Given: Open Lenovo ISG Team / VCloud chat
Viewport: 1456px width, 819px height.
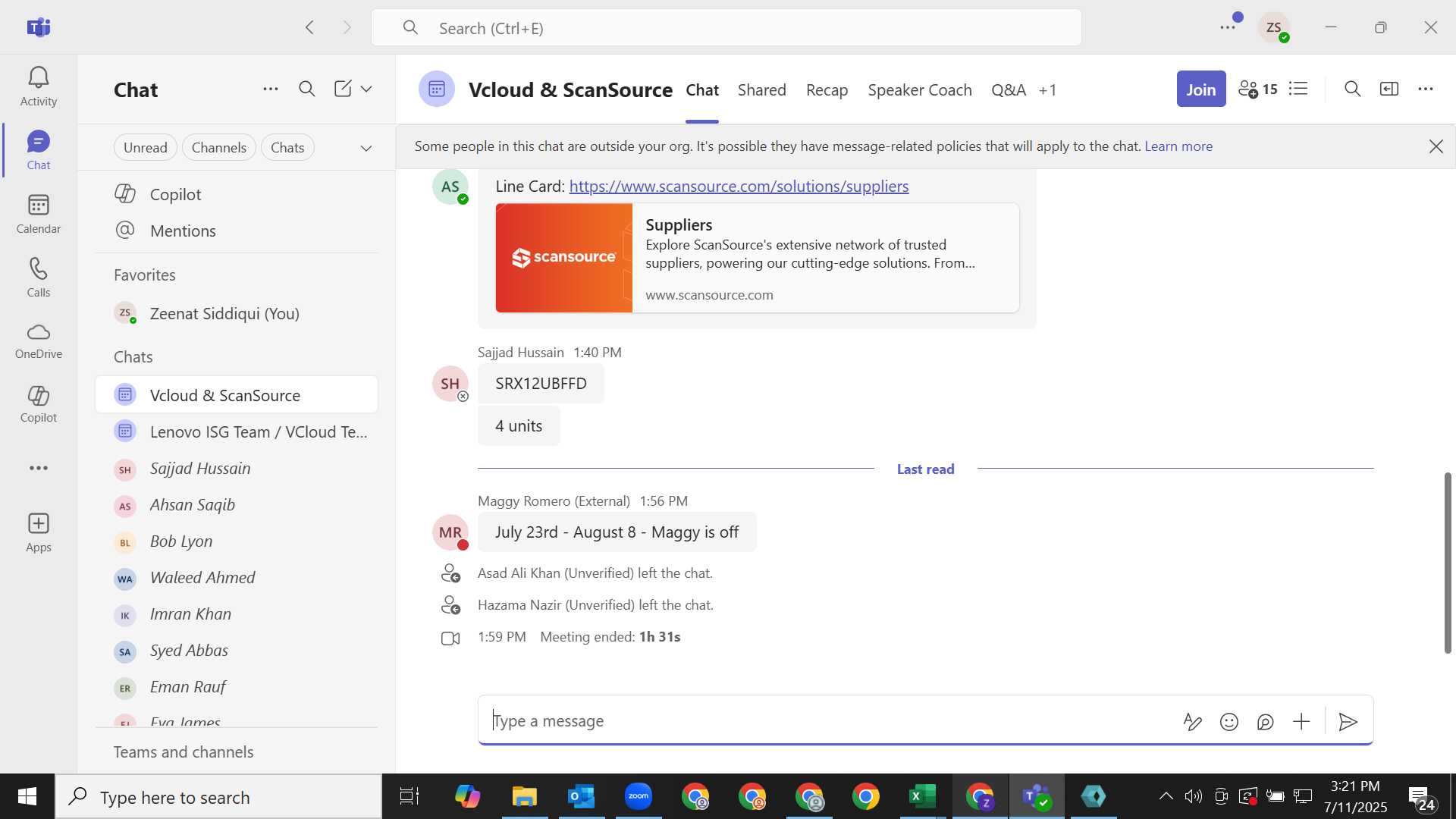Looking at the screenshot, I should 237,431.
